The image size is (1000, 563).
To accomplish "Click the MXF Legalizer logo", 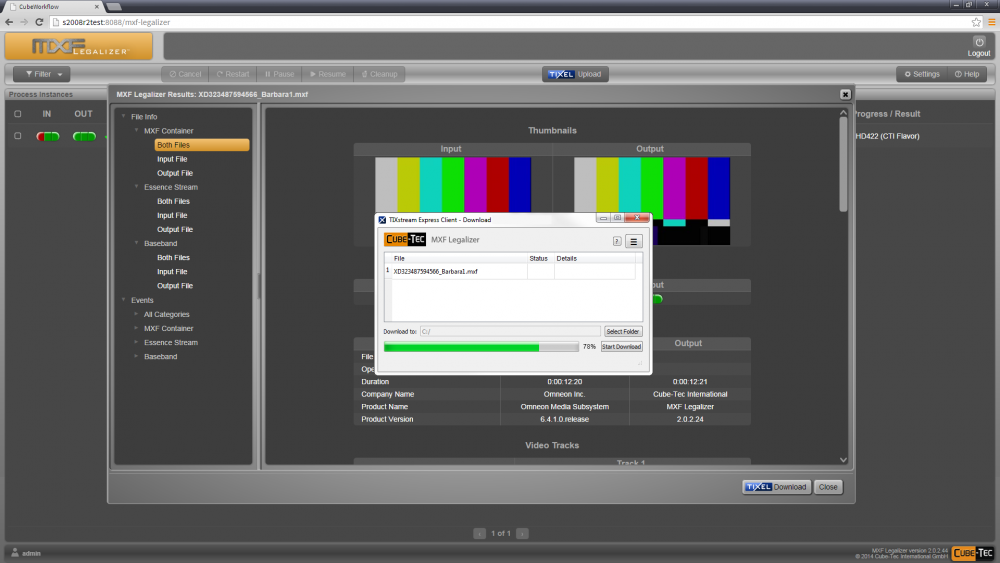I will [79, 47].
